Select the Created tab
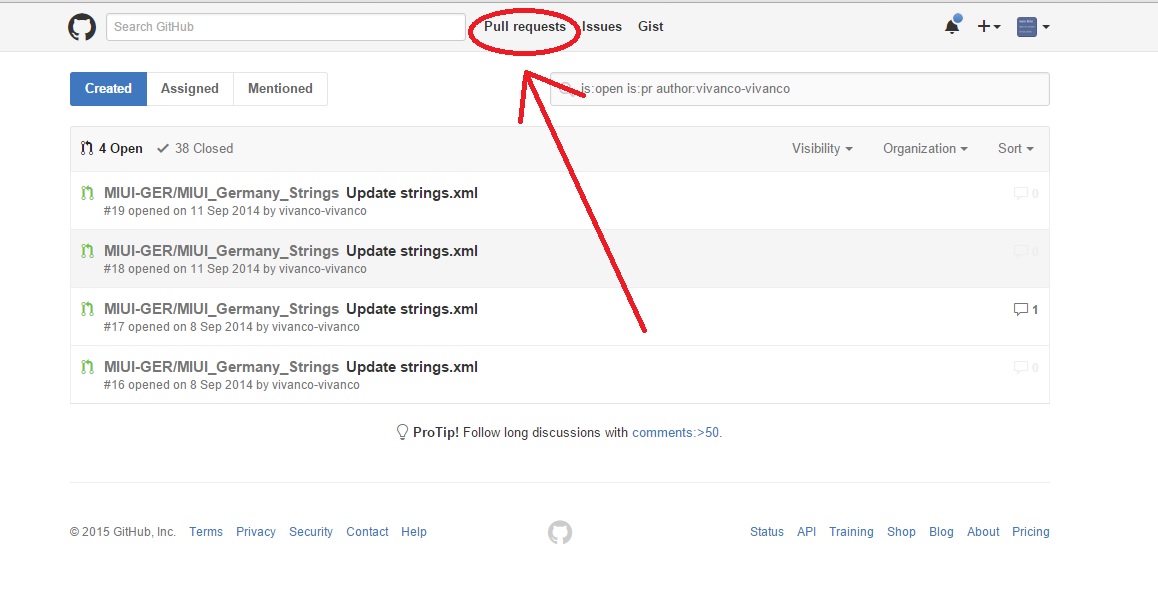The width and height of the screenshot is (1158, 593). [x=109, y=89]
